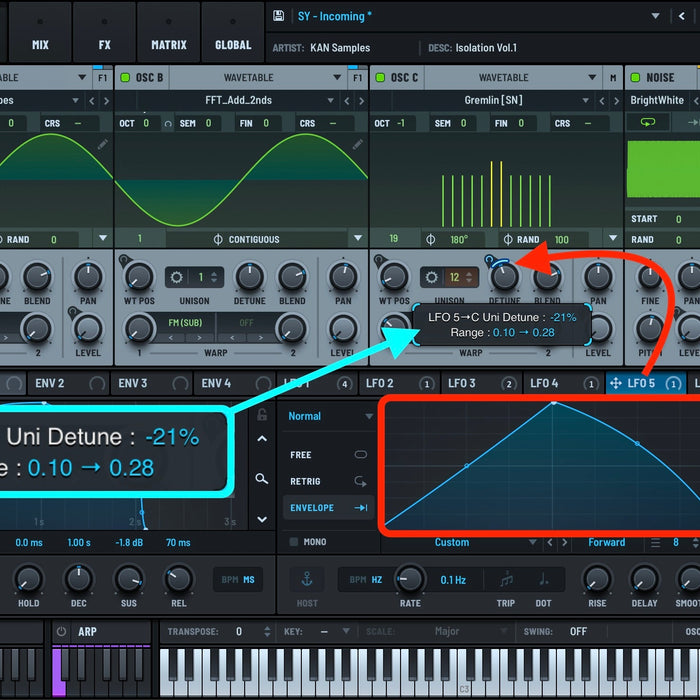Click noise loop mode icon
Screen dimensions: 700x700
click(647, 122)
